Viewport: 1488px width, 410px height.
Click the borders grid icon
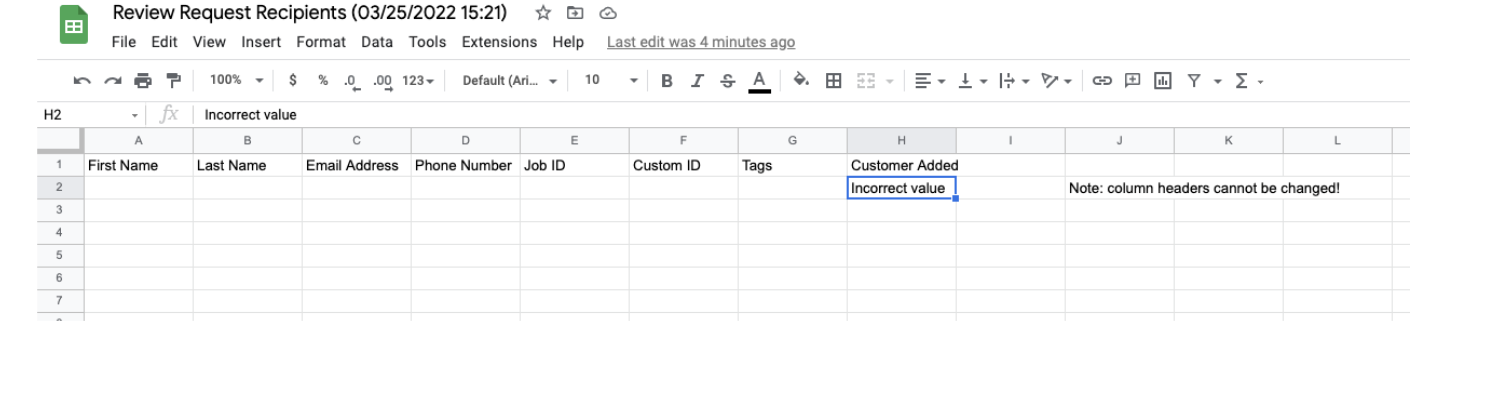833,81
